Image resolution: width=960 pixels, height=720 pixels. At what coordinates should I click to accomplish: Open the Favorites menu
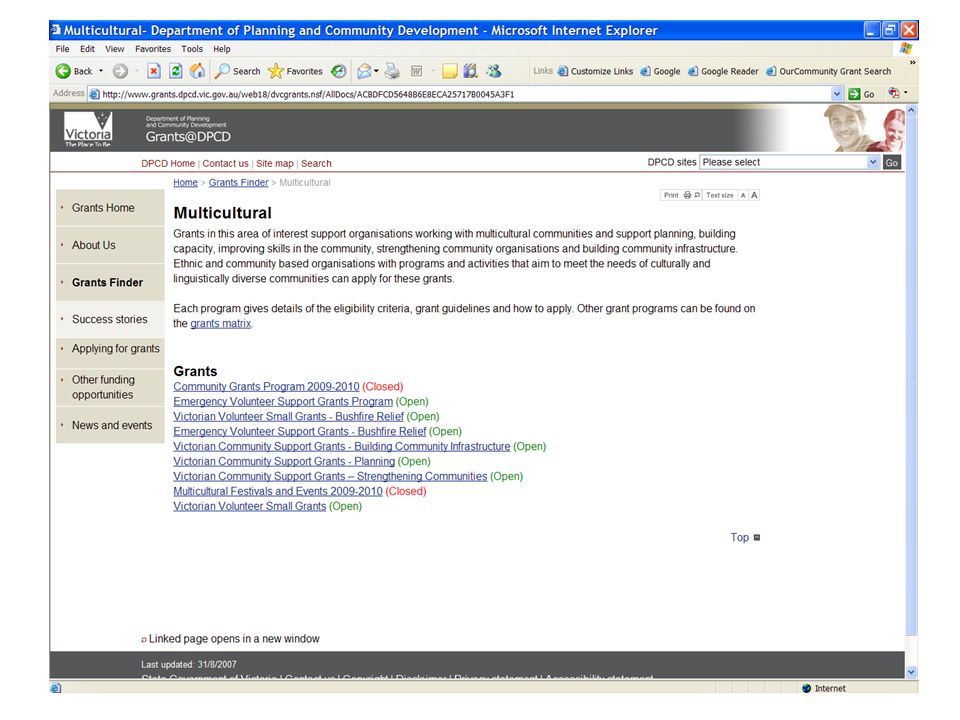click(x=153, y=49)
